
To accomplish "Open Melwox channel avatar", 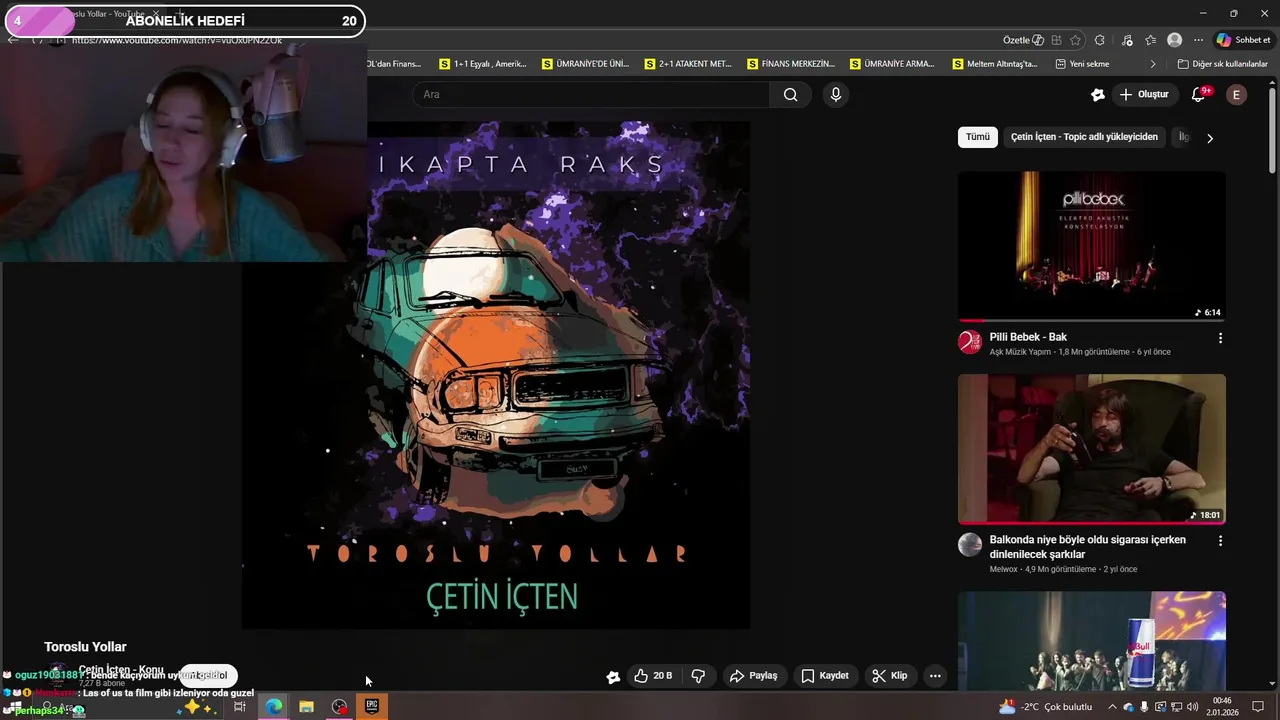I will (x=970, y=545).
